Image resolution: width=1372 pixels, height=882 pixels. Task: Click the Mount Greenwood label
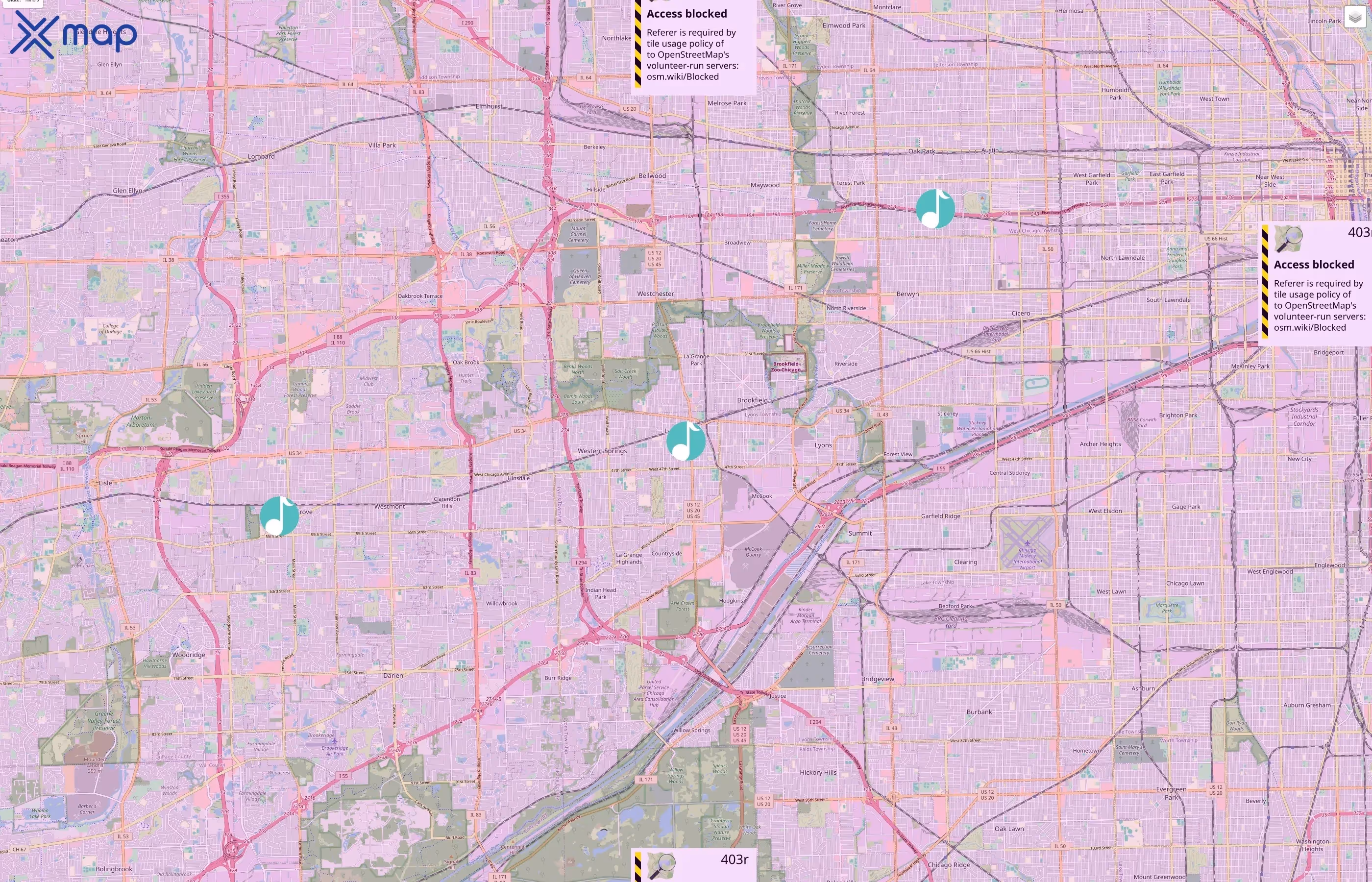coord(1159,877)
